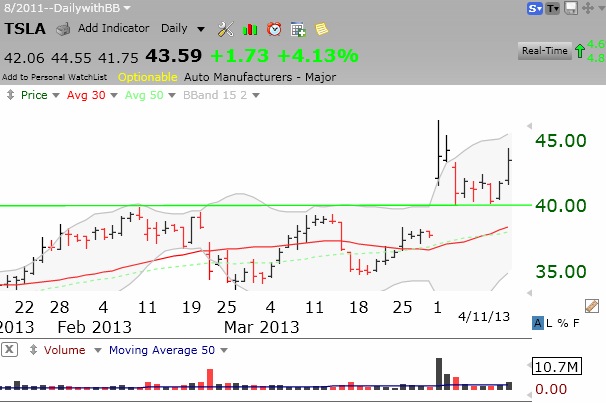Viewport: 606px width, 403px height.
Task: Click the pencil ruler drawing tool icon
Action: pos(592,306)
